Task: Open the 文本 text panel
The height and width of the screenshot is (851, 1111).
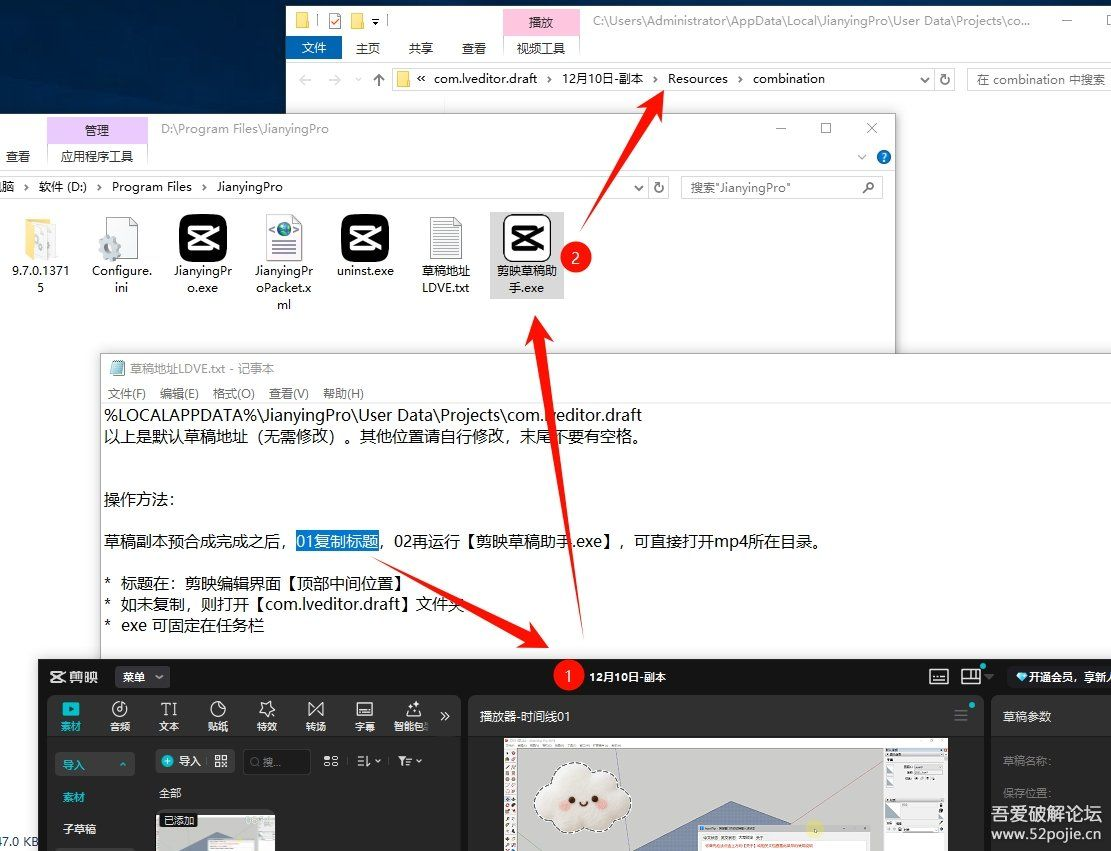Action: [x=169, y=716]
